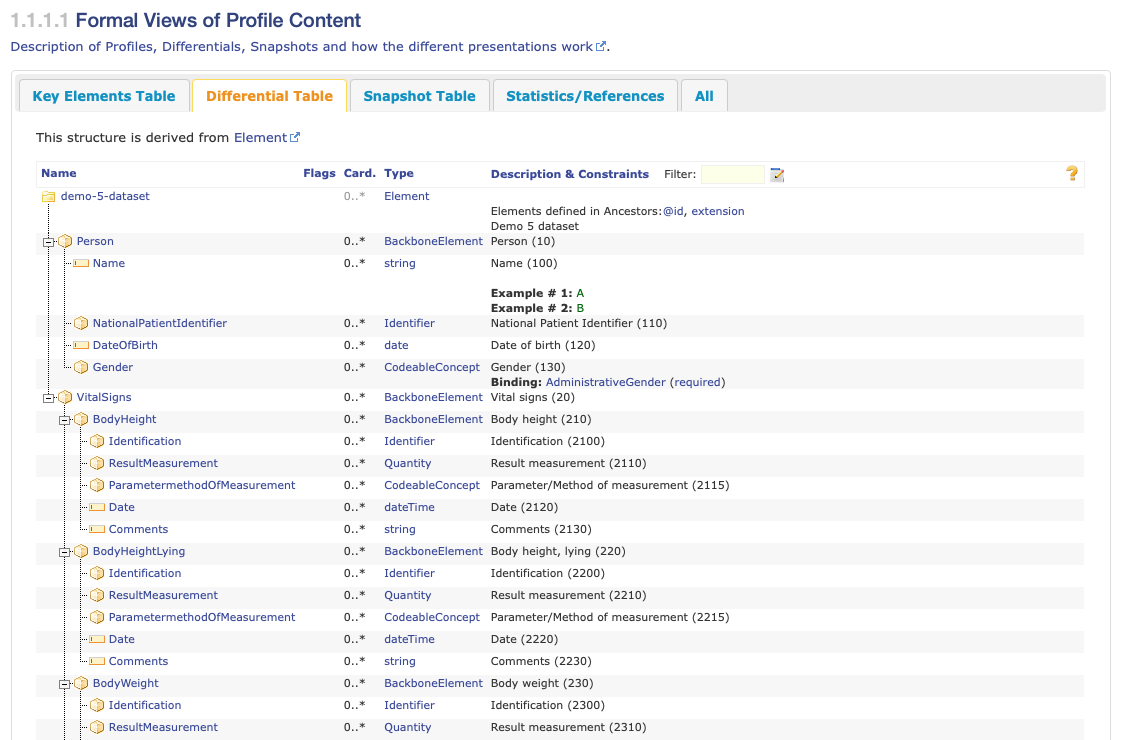Collapse the BodyHeightLying tree node
Image resolution: width=1121 pixels, height=740 pixels.
[64, 552]
